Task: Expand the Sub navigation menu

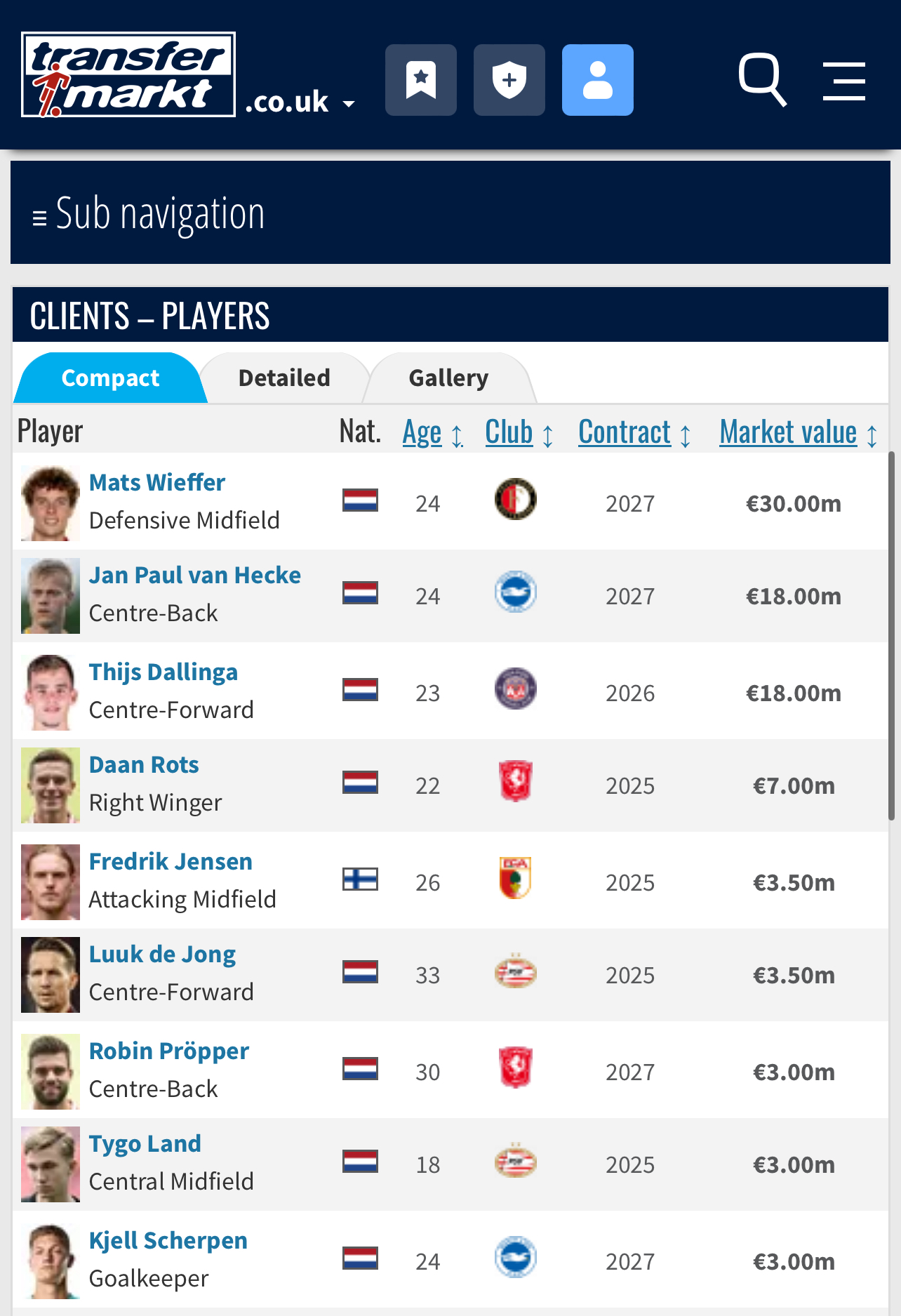Action: tap(149, 213)
